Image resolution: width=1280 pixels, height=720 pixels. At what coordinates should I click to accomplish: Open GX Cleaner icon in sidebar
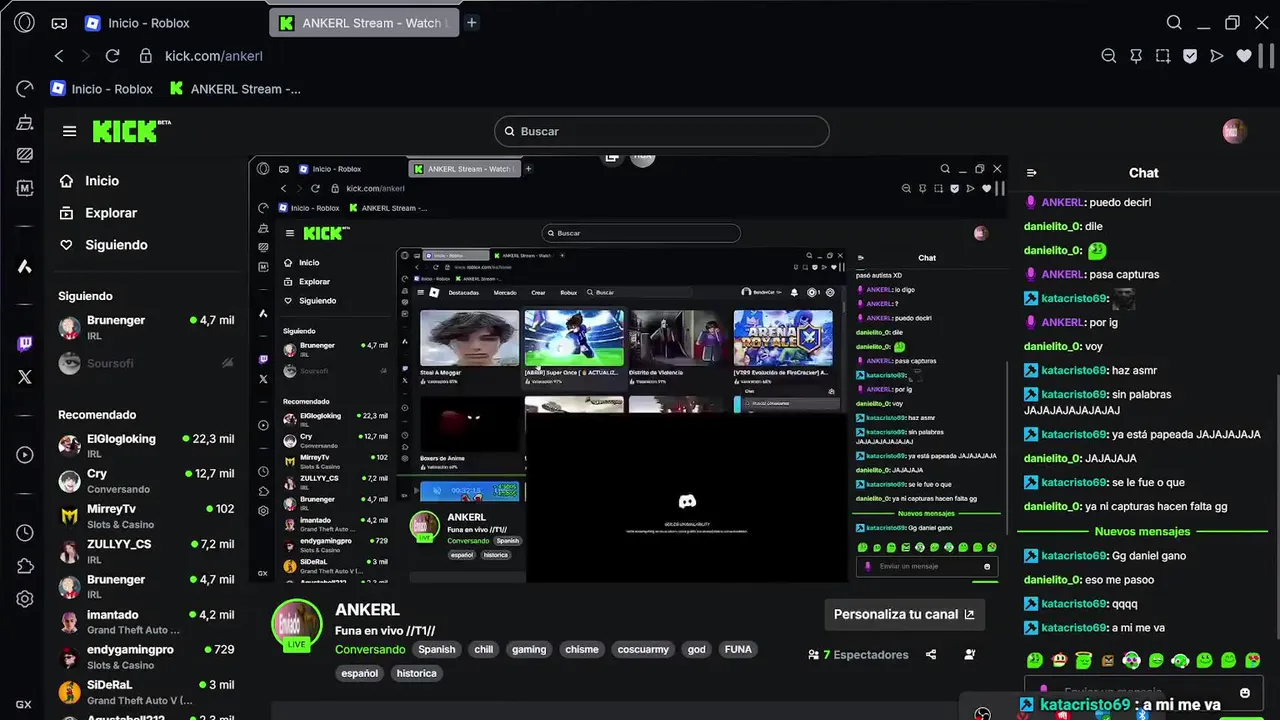(25, 122)
